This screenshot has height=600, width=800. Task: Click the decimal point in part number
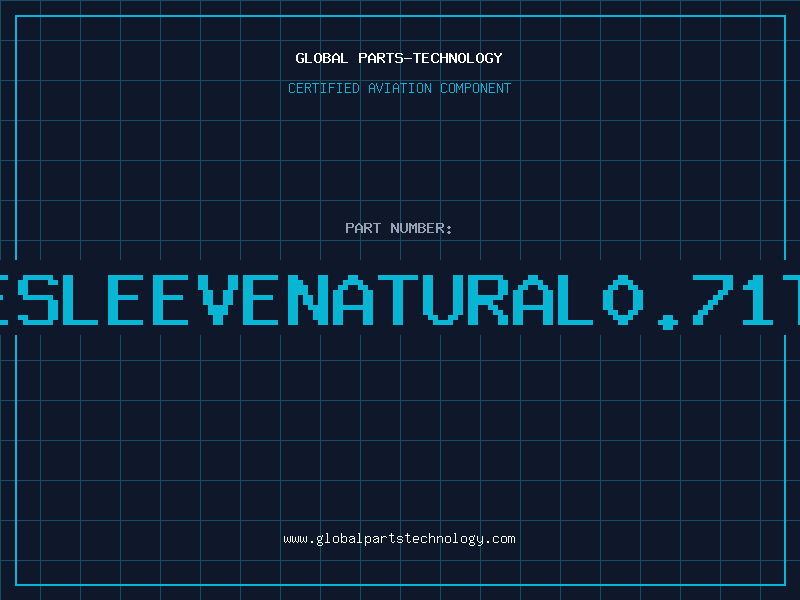tap(668, 322)
